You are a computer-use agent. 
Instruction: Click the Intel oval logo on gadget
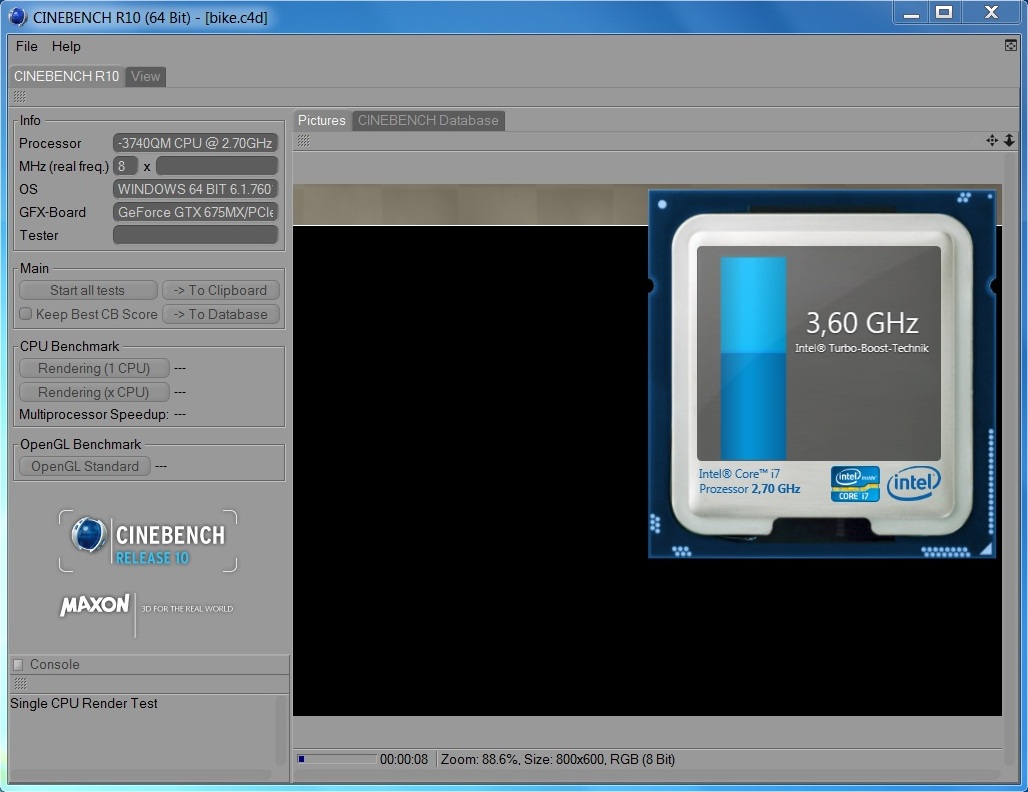pos(913,483)
